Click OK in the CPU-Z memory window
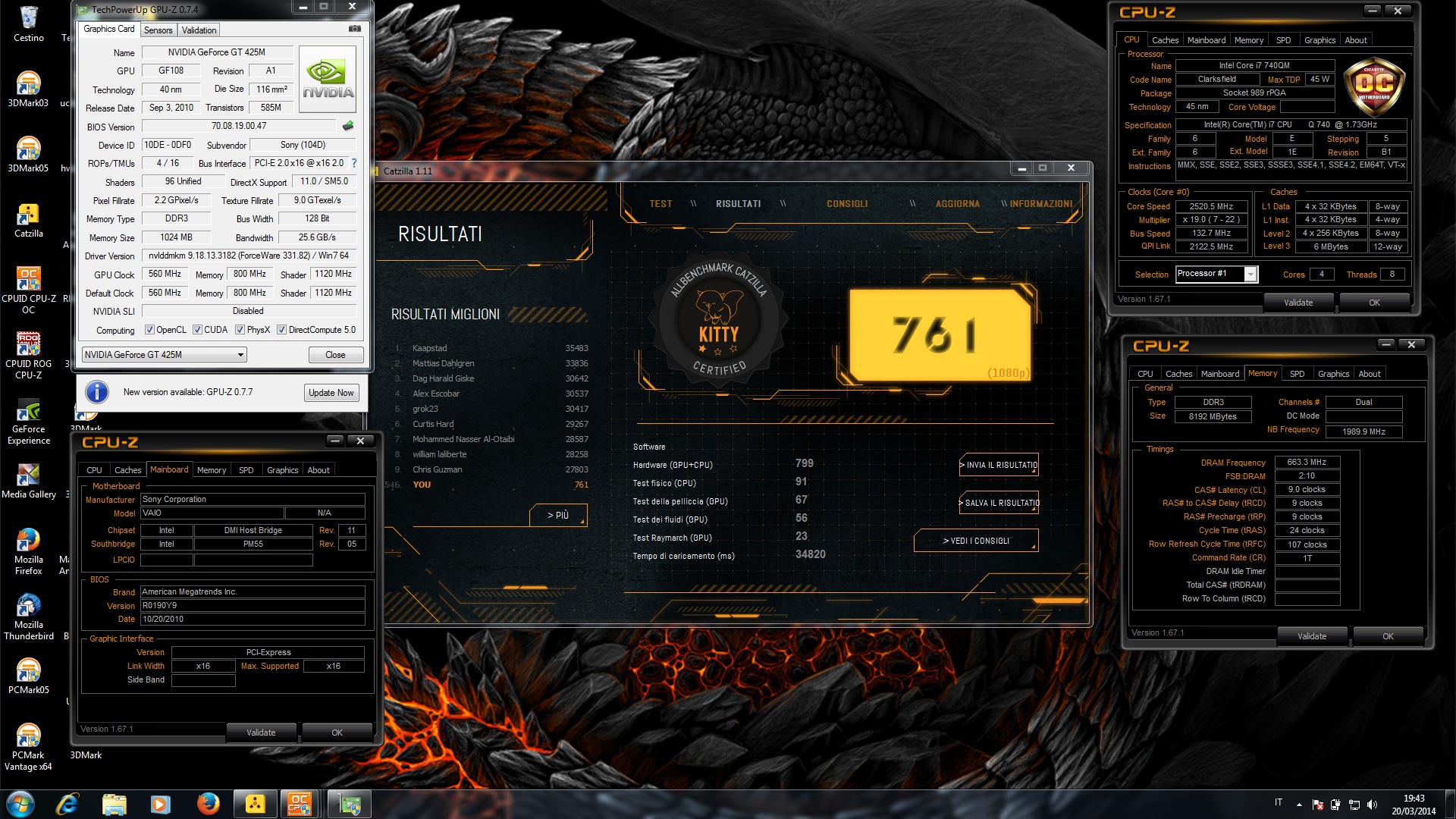This screenshot has width=1456, height=819. [1388, 636]
